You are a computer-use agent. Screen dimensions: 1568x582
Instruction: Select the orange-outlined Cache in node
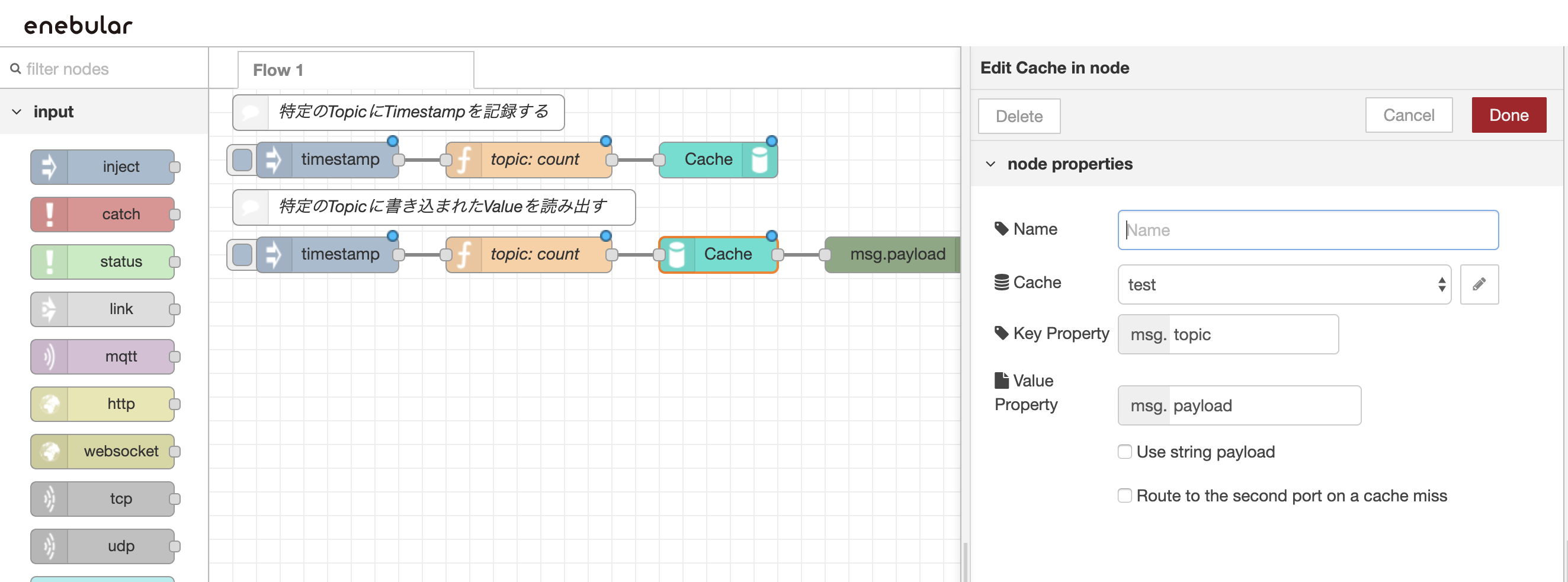pyautogui.click(x=717, y=254)
